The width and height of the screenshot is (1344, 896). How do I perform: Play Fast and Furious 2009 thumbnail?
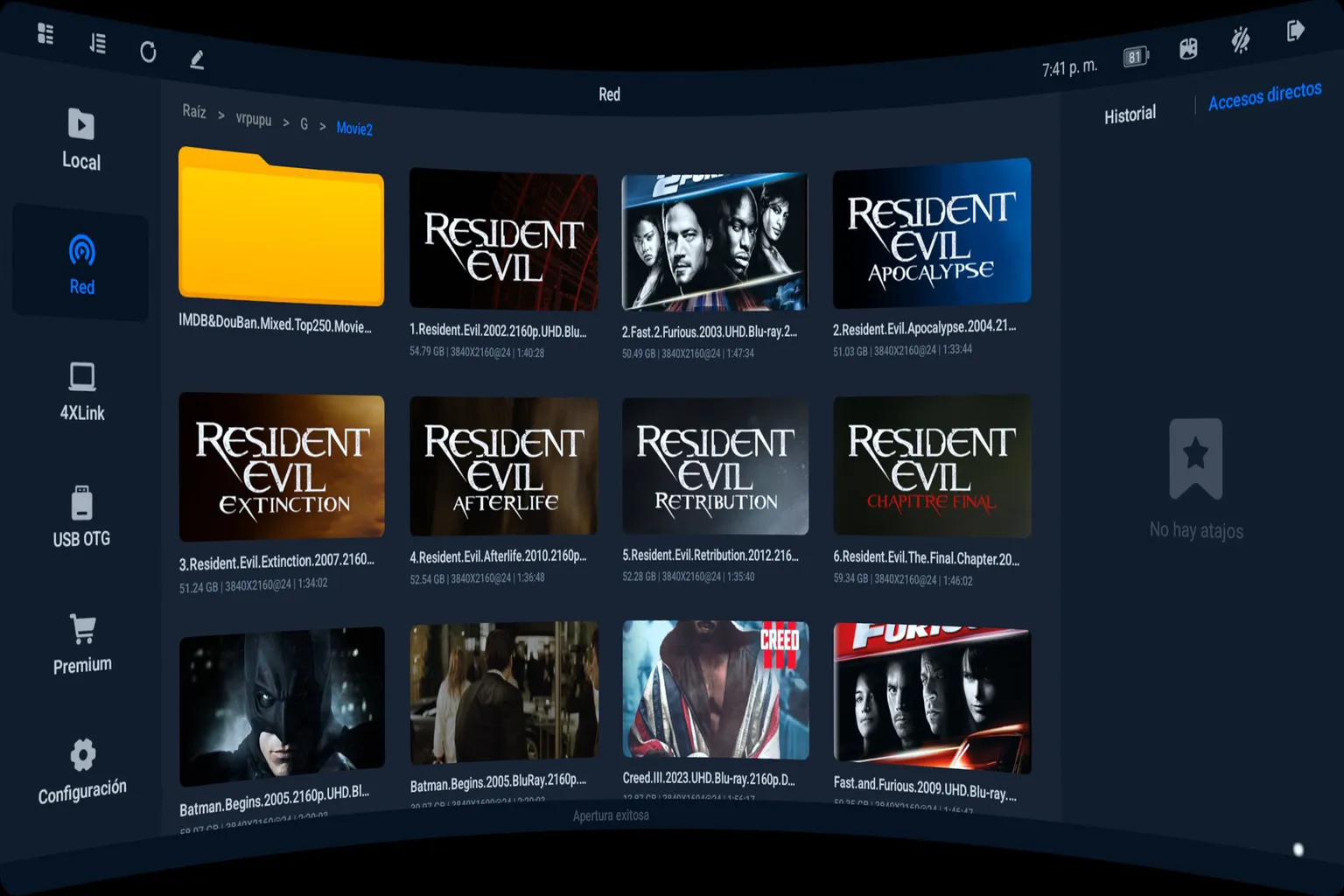point(932,698)
